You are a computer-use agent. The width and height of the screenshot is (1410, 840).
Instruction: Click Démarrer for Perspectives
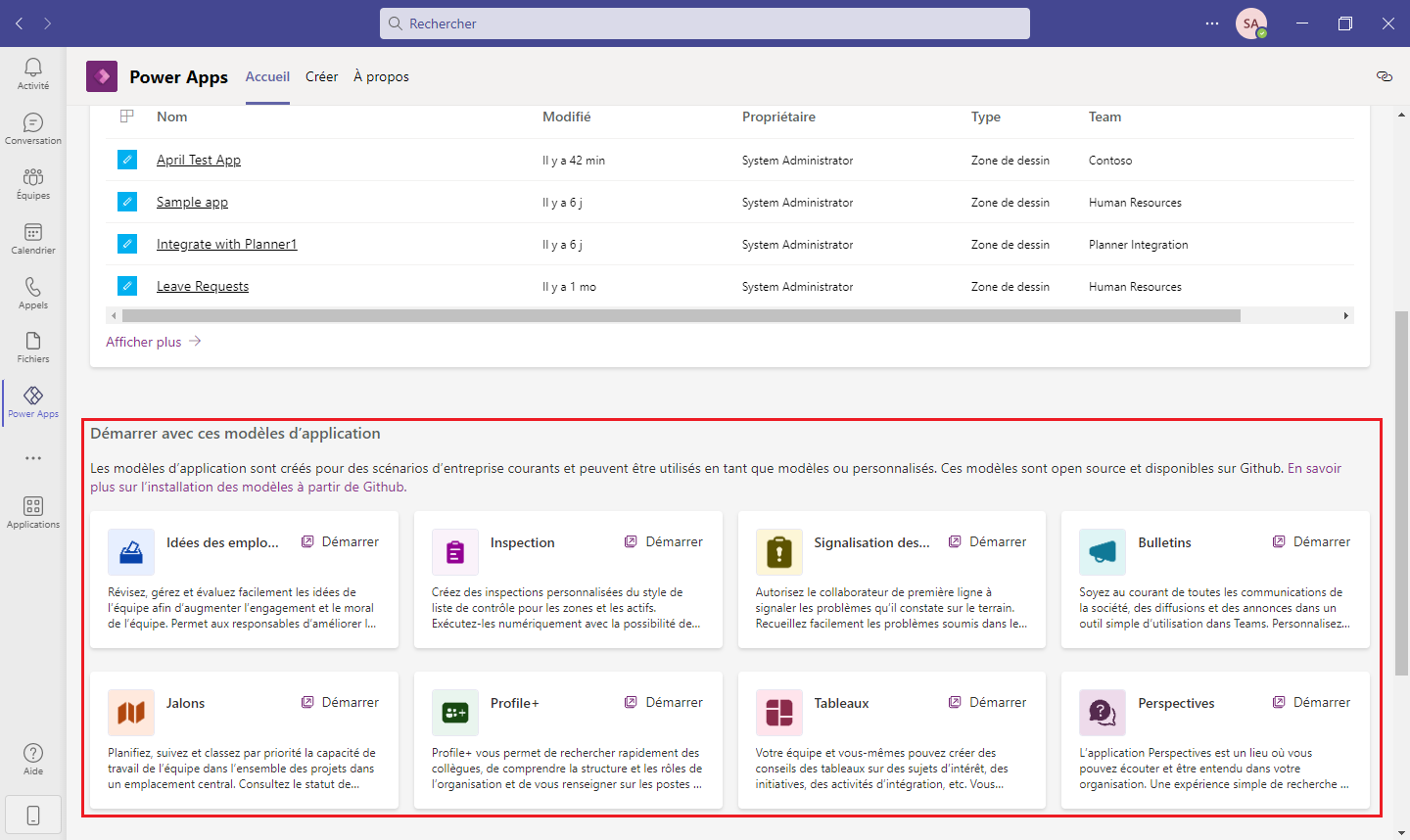(1311, 702)
